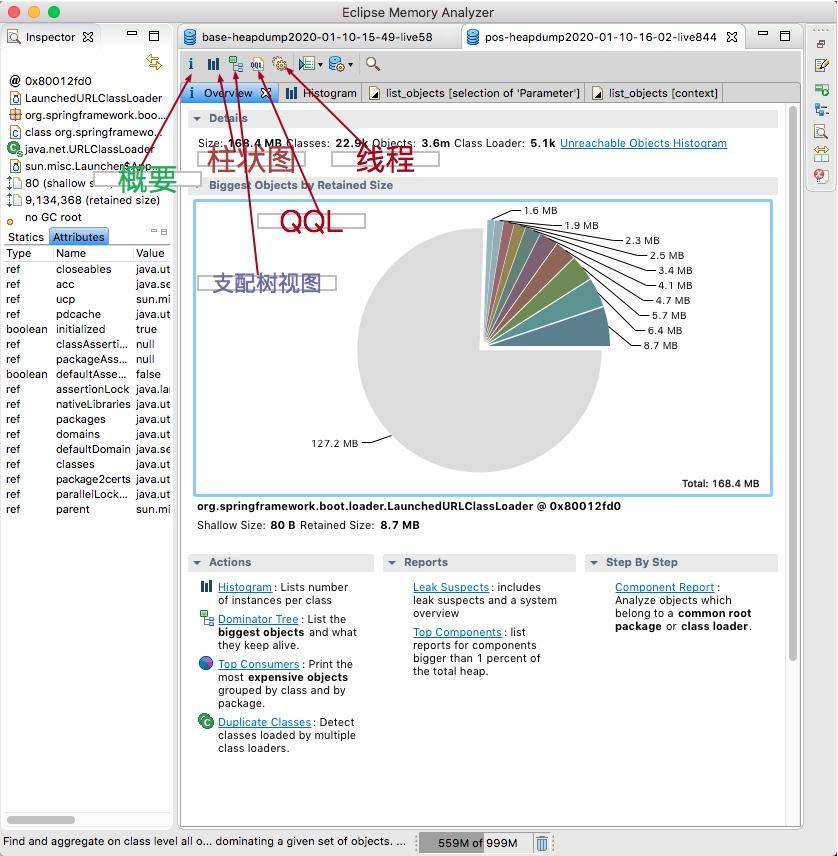The image size is (838, 856).
Task: Open the heap dump Overview toolbar icon
Action: coord(191,64)
